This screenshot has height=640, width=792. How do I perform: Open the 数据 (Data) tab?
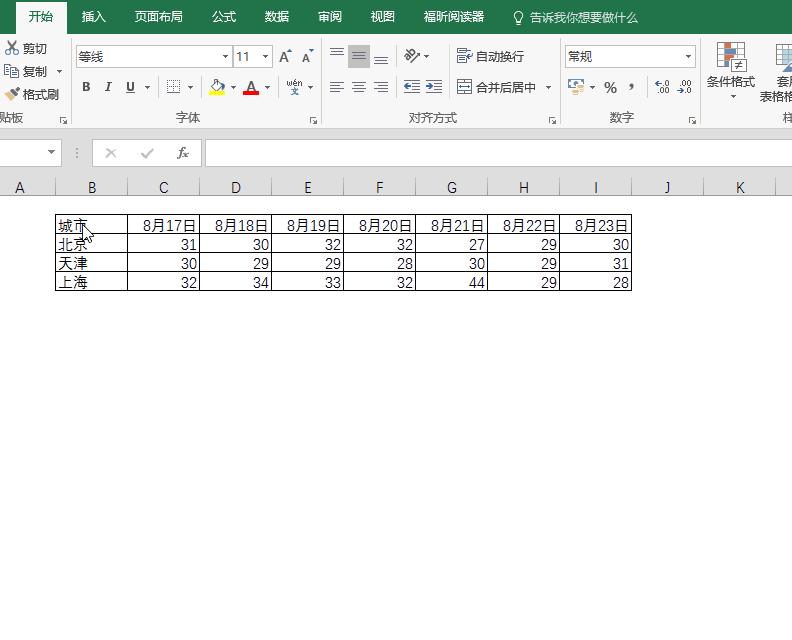[x=277, y=17]
